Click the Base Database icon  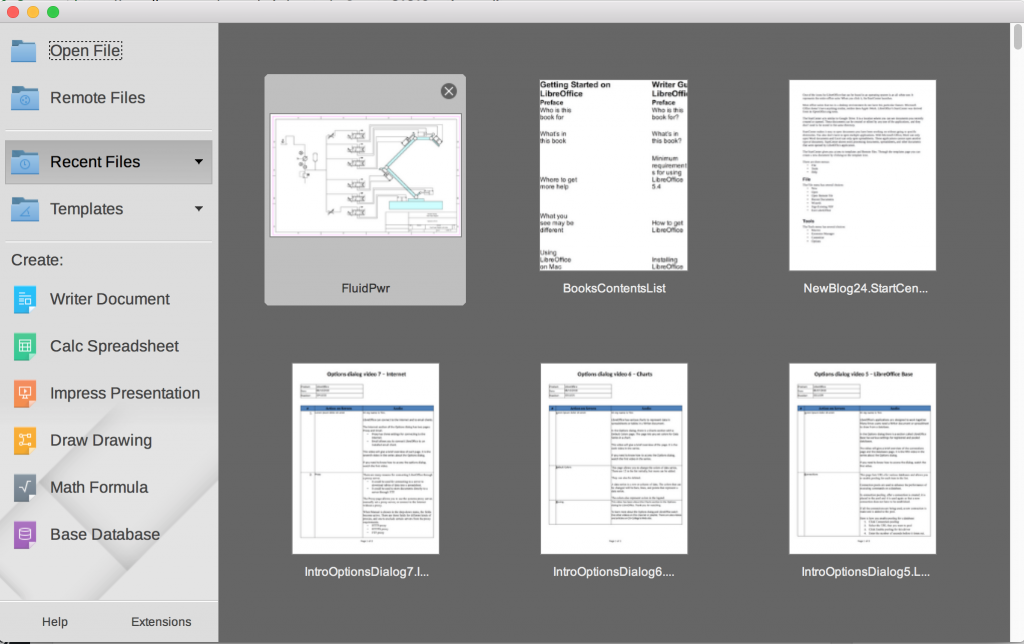25,535
